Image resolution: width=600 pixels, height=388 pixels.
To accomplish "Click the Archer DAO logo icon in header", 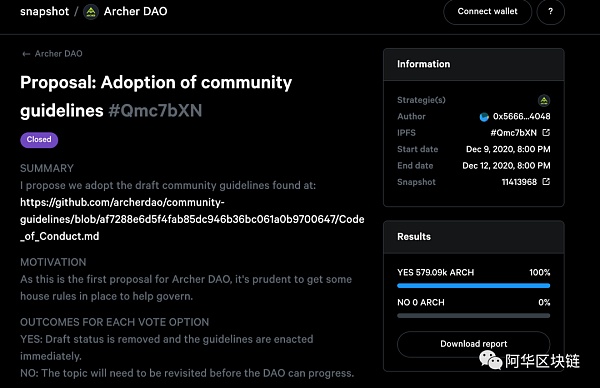I will pyautogui.click(x=91, y=12).
